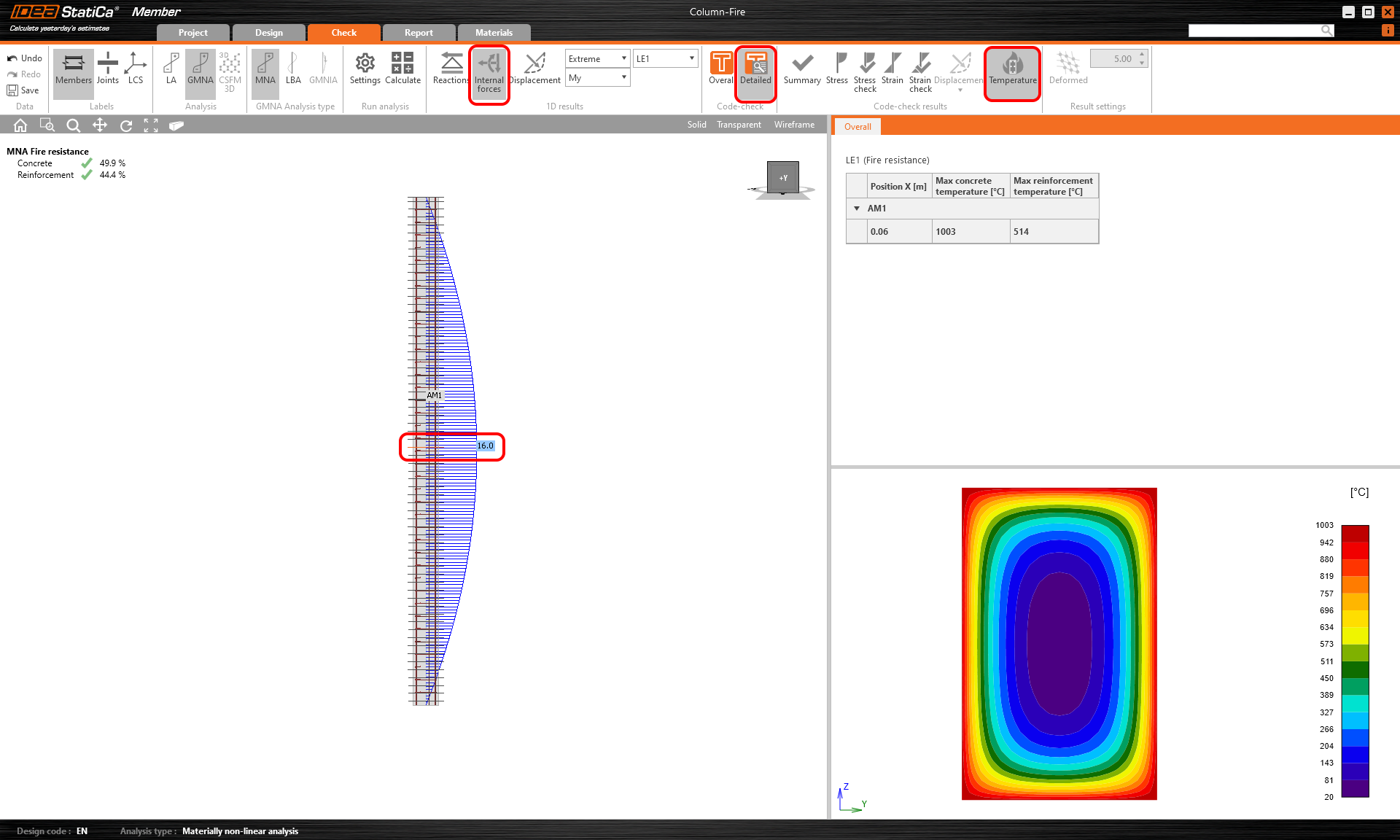The image size is (1400, 840).
Task: Switch the view to Wireframe mode
Action: (794, 125)
